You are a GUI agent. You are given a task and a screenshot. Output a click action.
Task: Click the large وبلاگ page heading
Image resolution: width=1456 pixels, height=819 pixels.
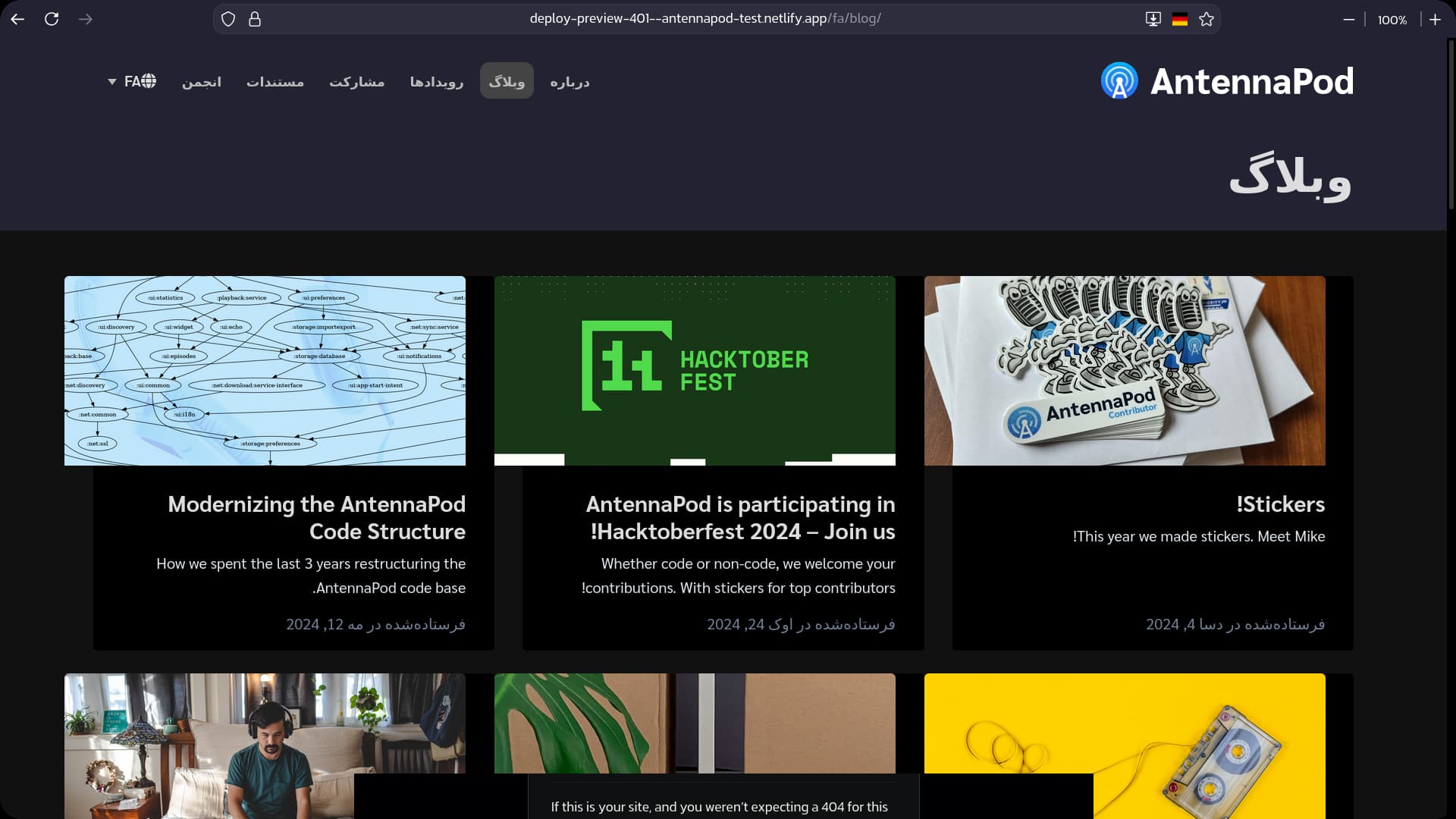[1290, 177]
